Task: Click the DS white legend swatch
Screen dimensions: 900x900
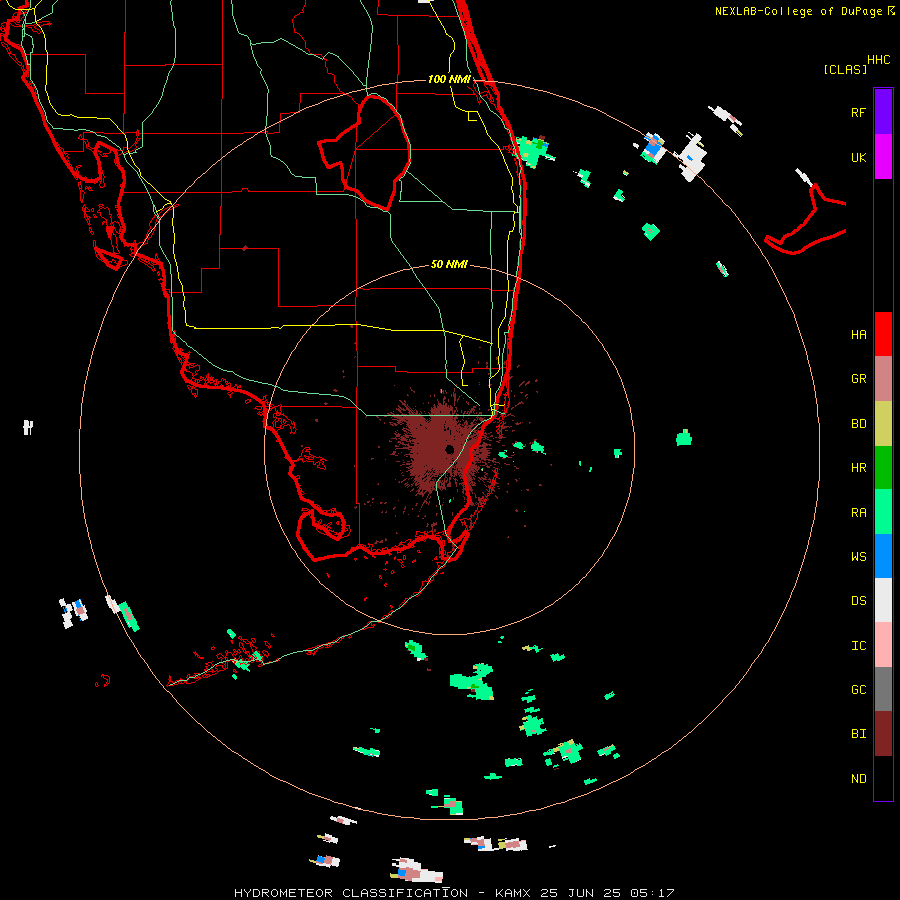Action: pyautogui.click(x=883, y=600)
